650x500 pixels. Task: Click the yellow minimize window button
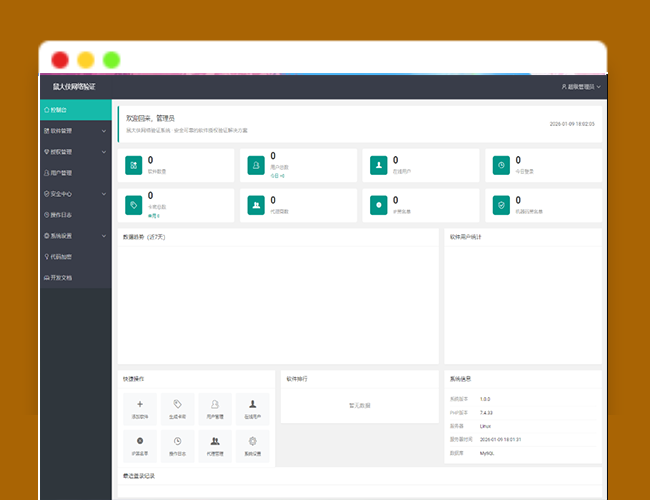[86, 60]
